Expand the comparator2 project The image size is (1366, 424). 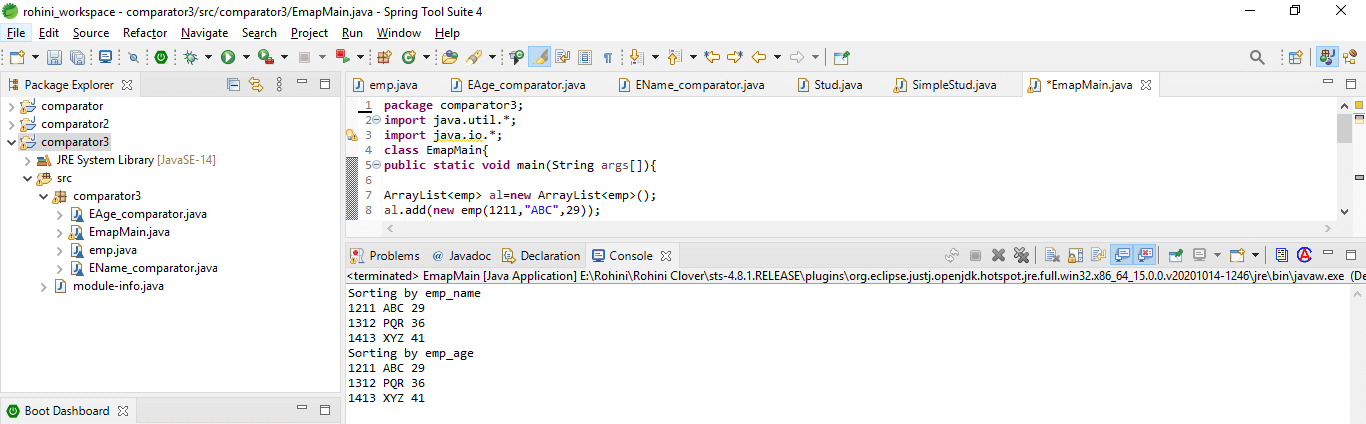11,124
